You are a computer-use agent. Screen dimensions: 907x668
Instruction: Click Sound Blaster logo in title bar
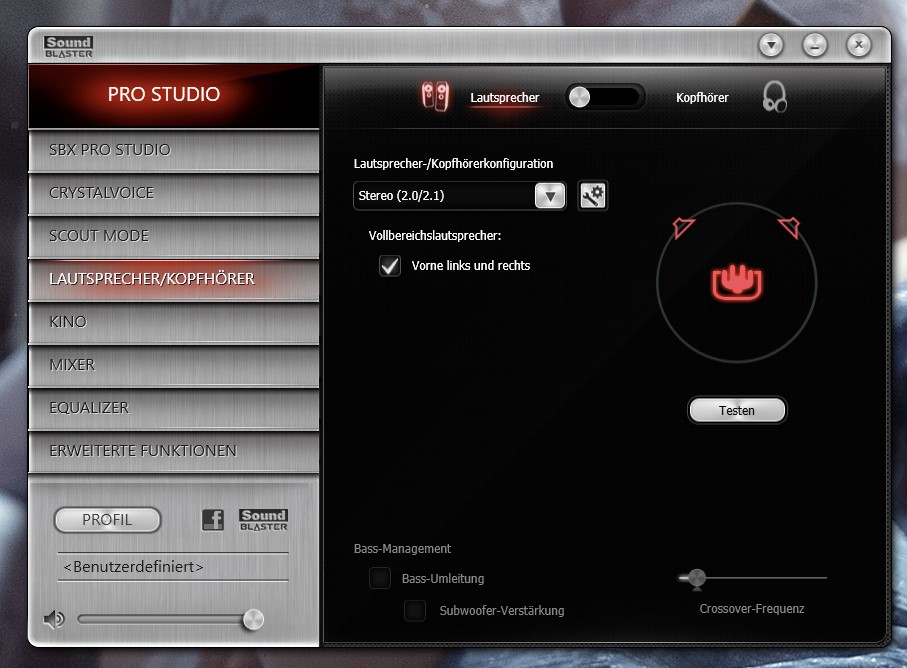[68, 47]
